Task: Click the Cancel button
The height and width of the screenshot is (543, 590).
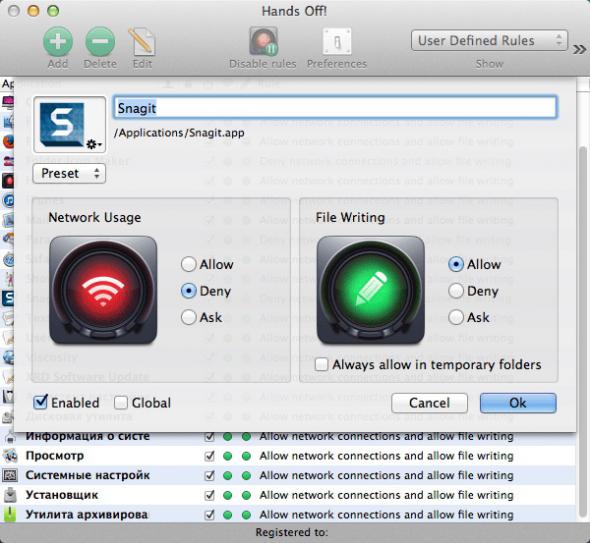Action: pos(429,403)
